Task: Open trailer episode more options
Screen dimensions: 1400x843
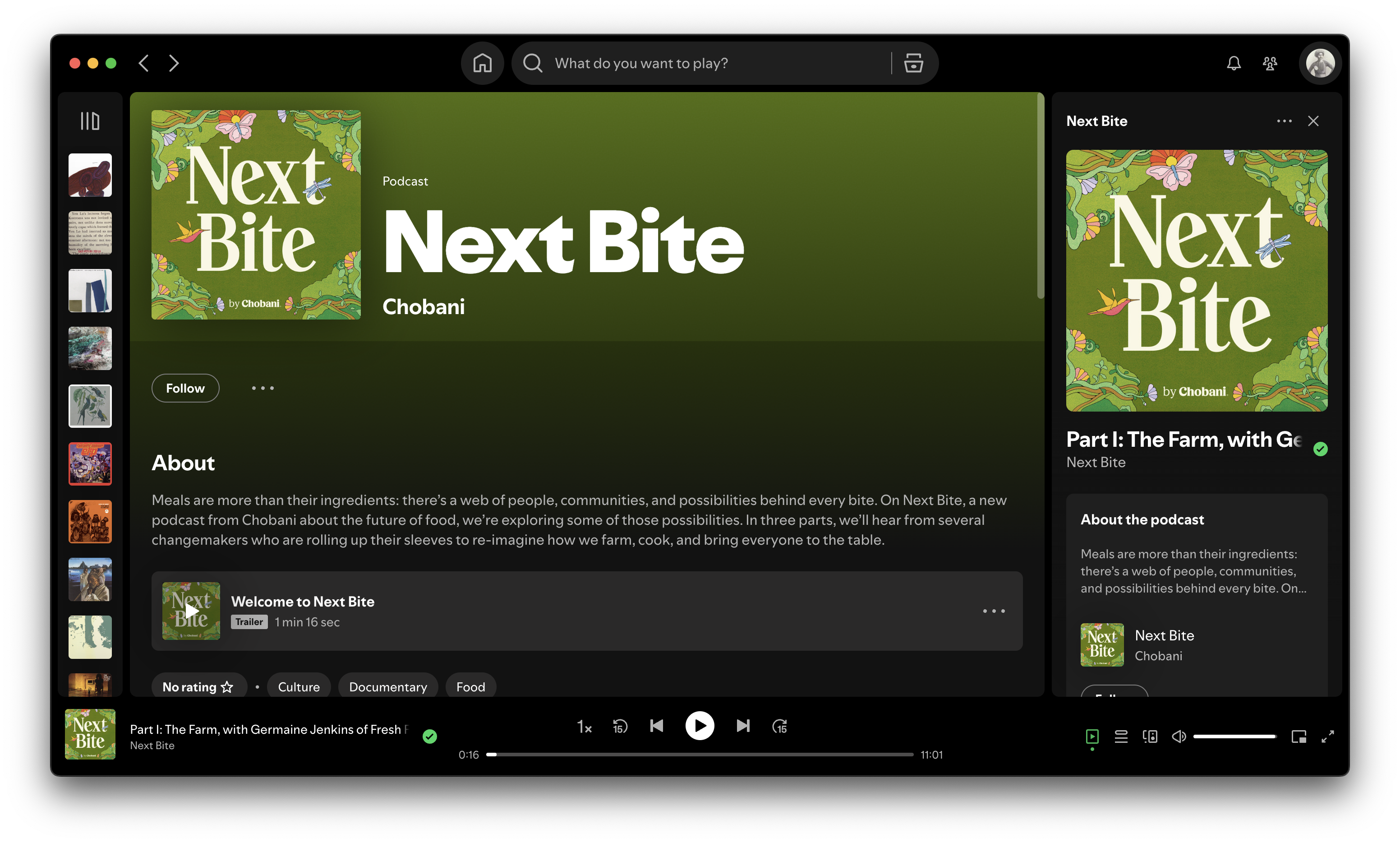Action: point(994,611)
